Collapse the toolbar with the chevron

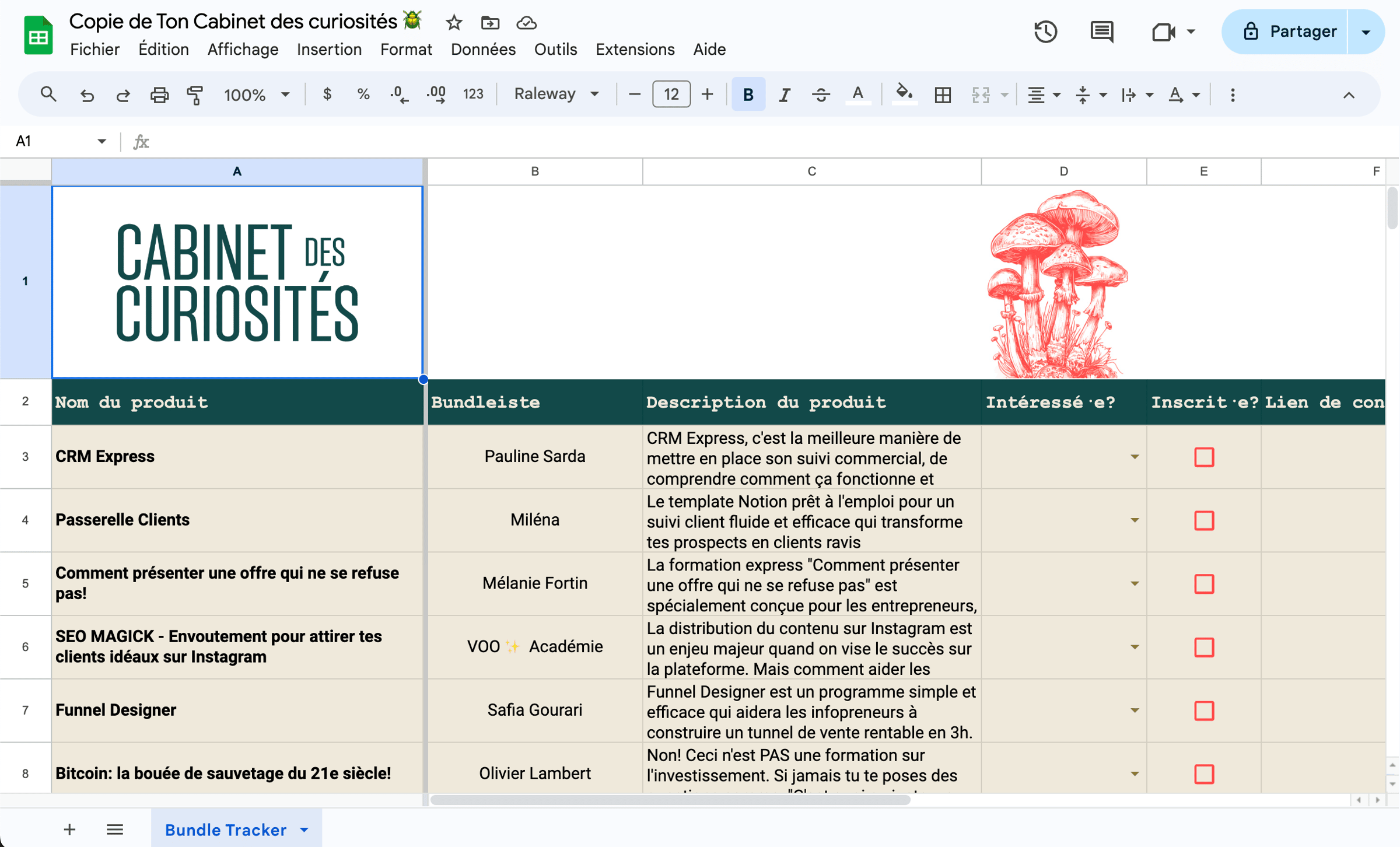1349,95
